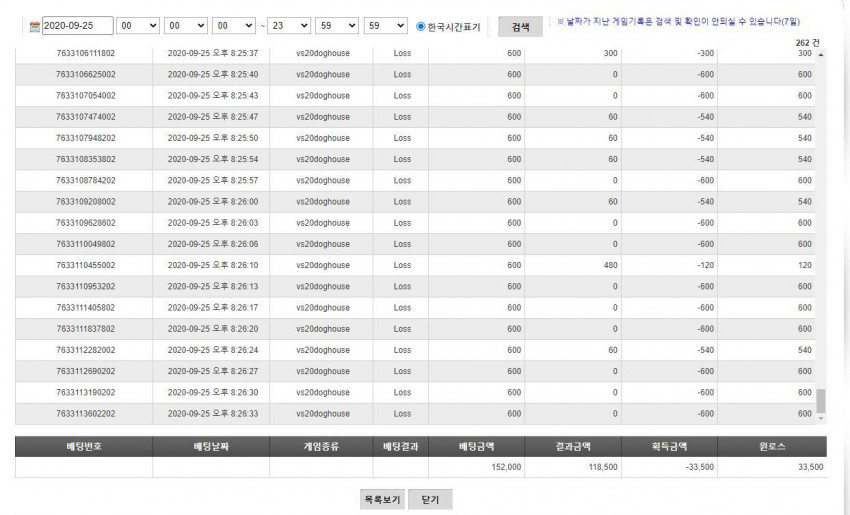Click vs20doghouse in the 8:25:40 row
Screen dimensions: 850x515
[323, 74]
